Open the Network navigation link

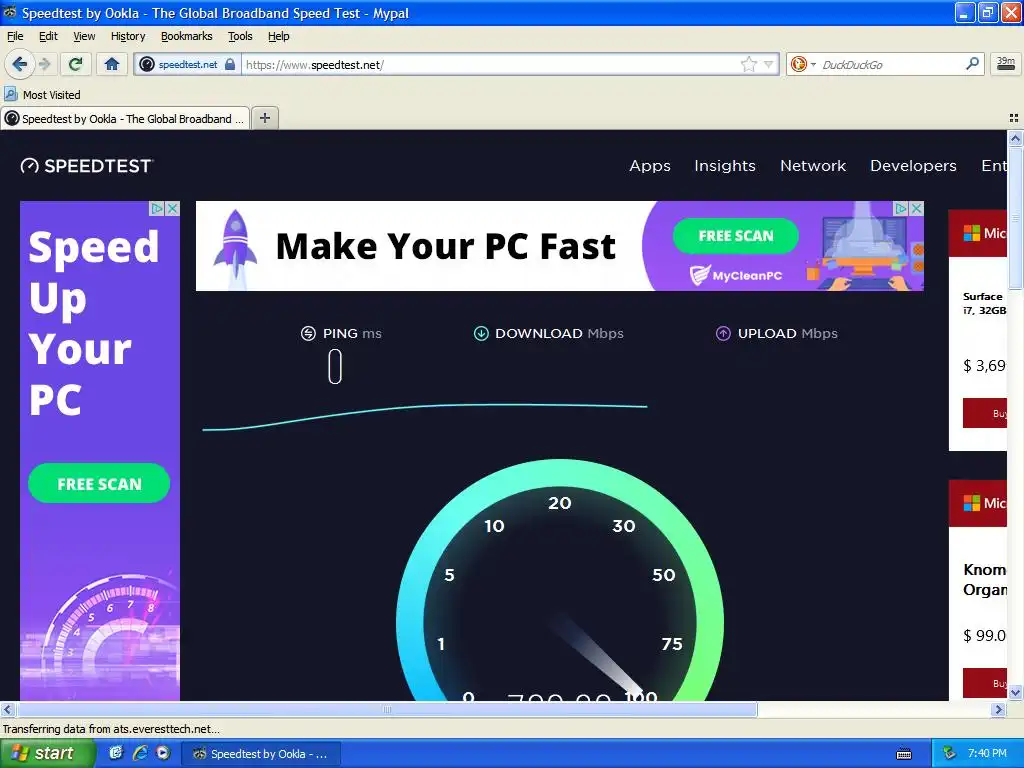(x=813, y=166)
